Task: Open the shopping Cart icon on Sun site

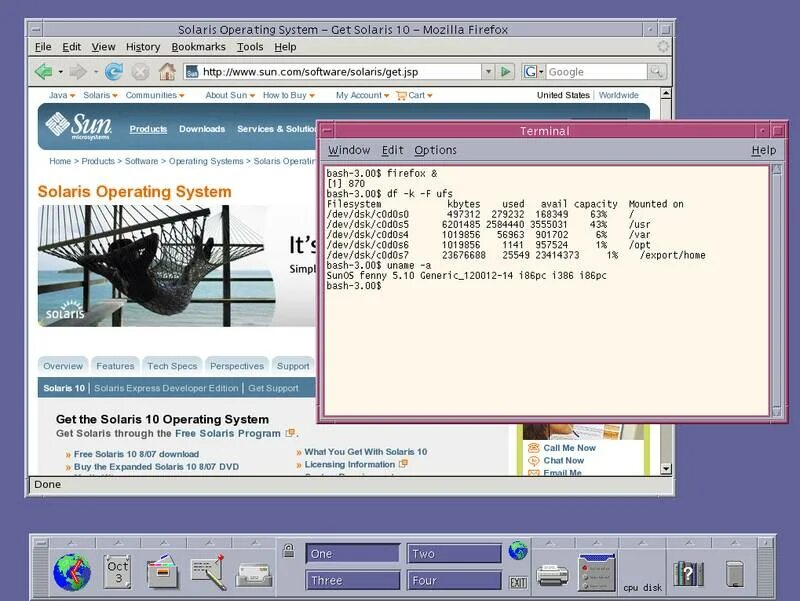Action: coord(401,95)
